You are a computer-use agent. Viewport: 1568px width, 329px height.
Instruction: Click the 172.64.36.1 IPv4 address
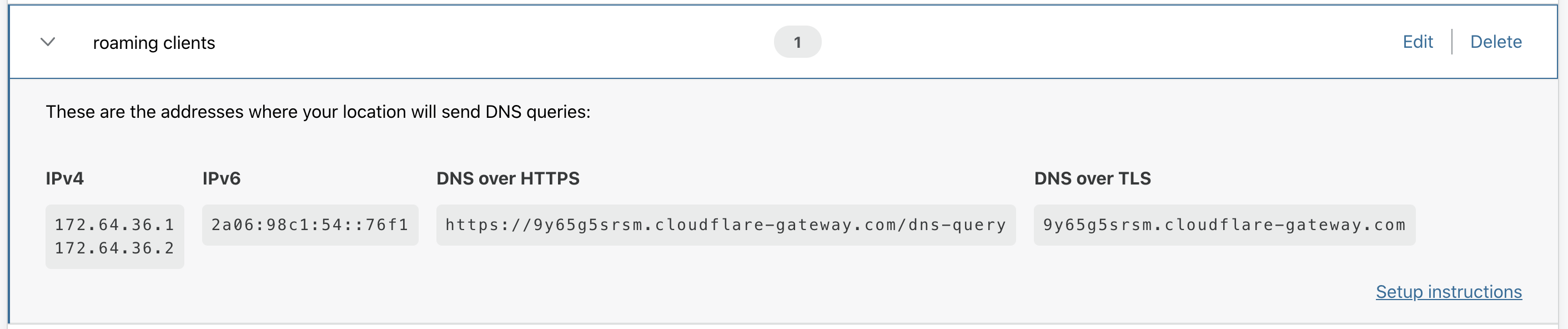coord(114,225)
